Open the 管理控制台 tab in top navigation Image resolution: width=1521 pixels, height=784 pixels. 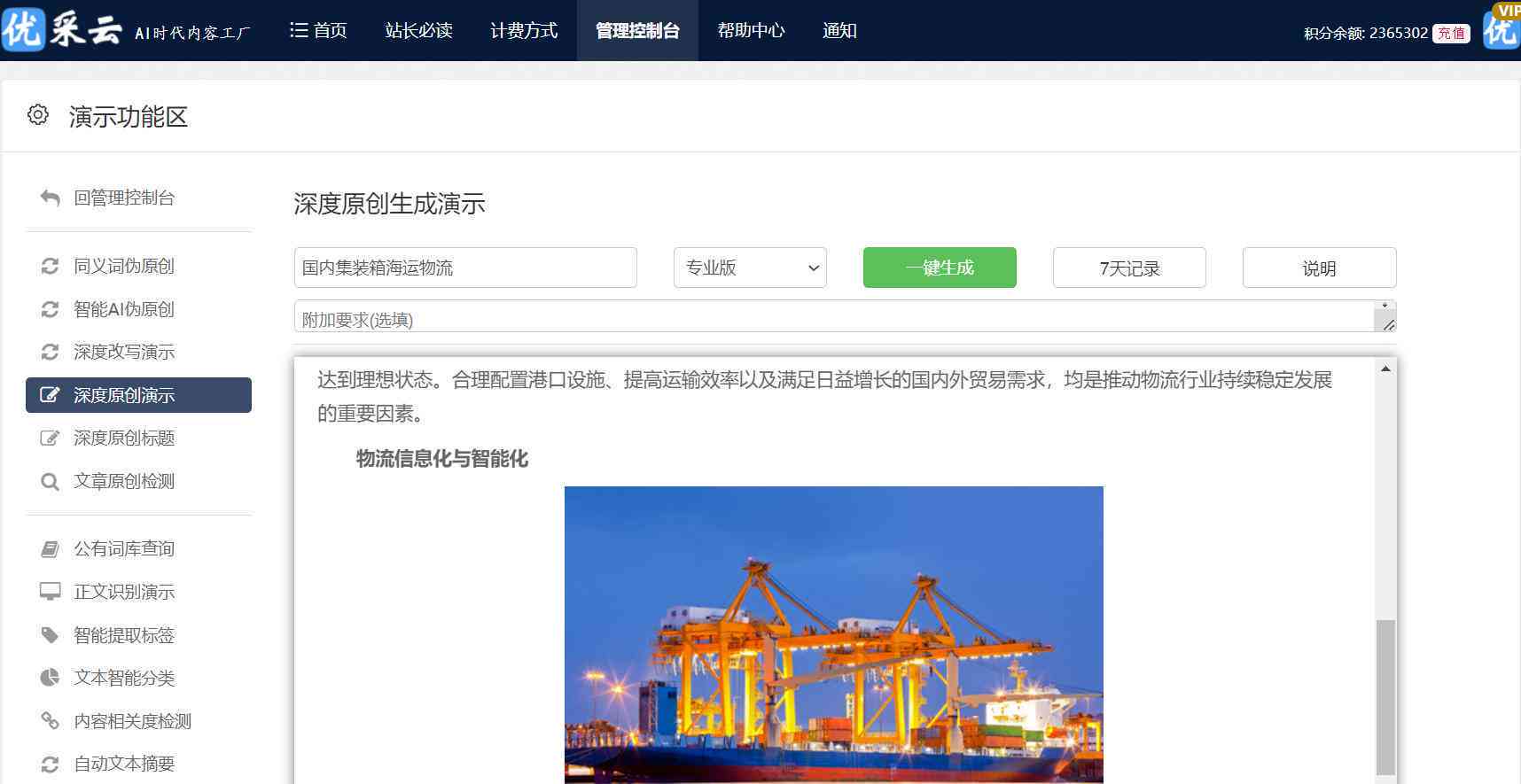click(637, 31)
